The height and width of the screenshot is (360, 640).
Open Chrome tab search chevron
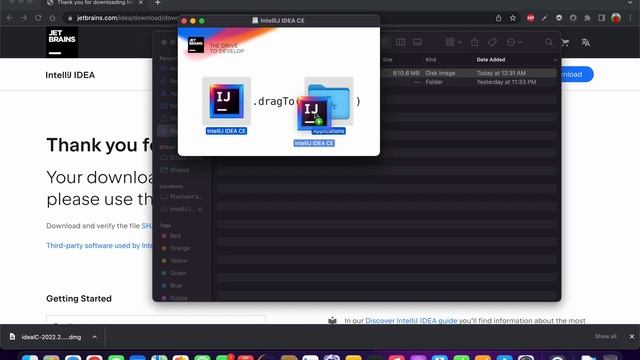point(631,3)
